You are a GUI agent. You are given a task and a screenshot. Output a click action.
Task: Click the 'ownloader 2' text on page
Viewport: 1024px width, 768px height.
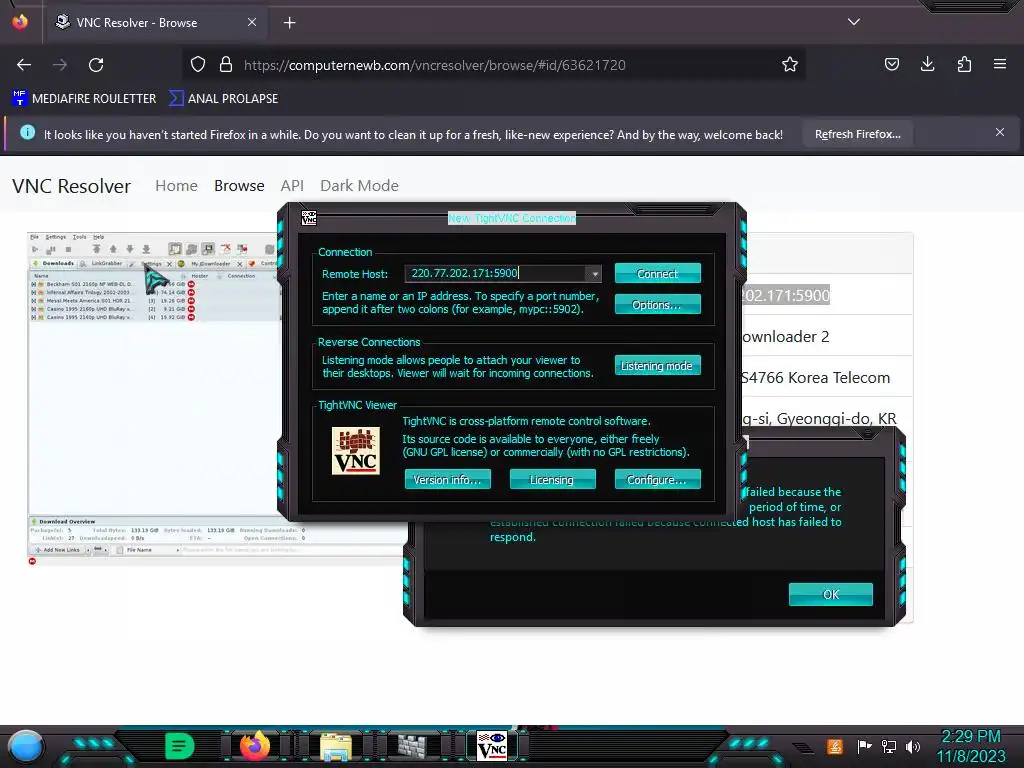coord(787,337)
